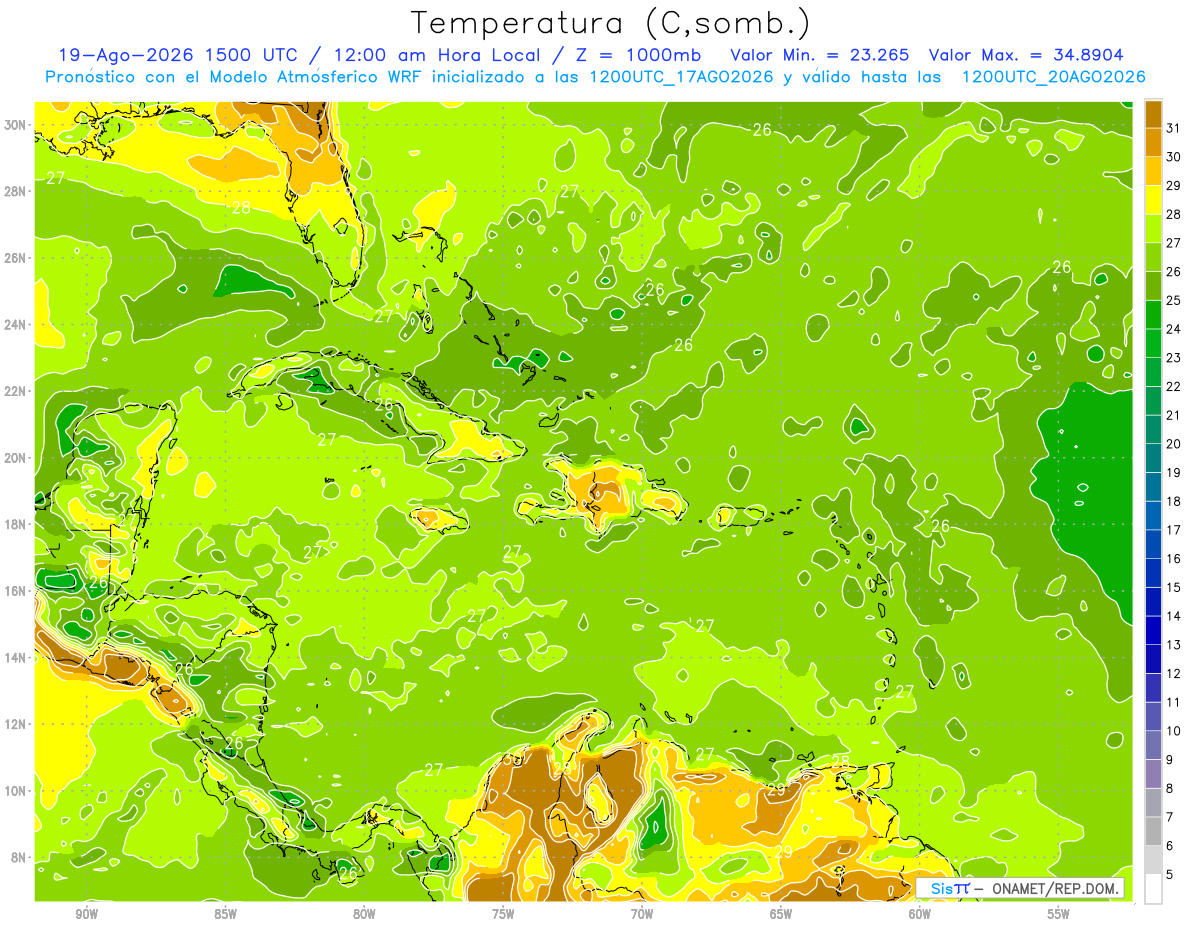Click the legend value label 10
The width and height of the screenshot is (1200, 927).
[x=1174, y=732]
